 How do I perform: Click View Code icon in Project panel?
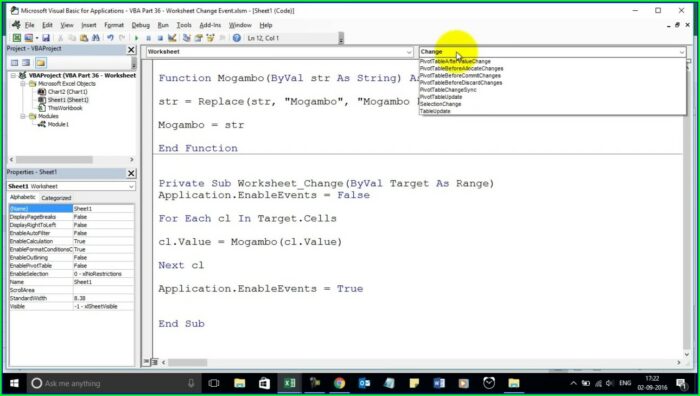point(15,63)
